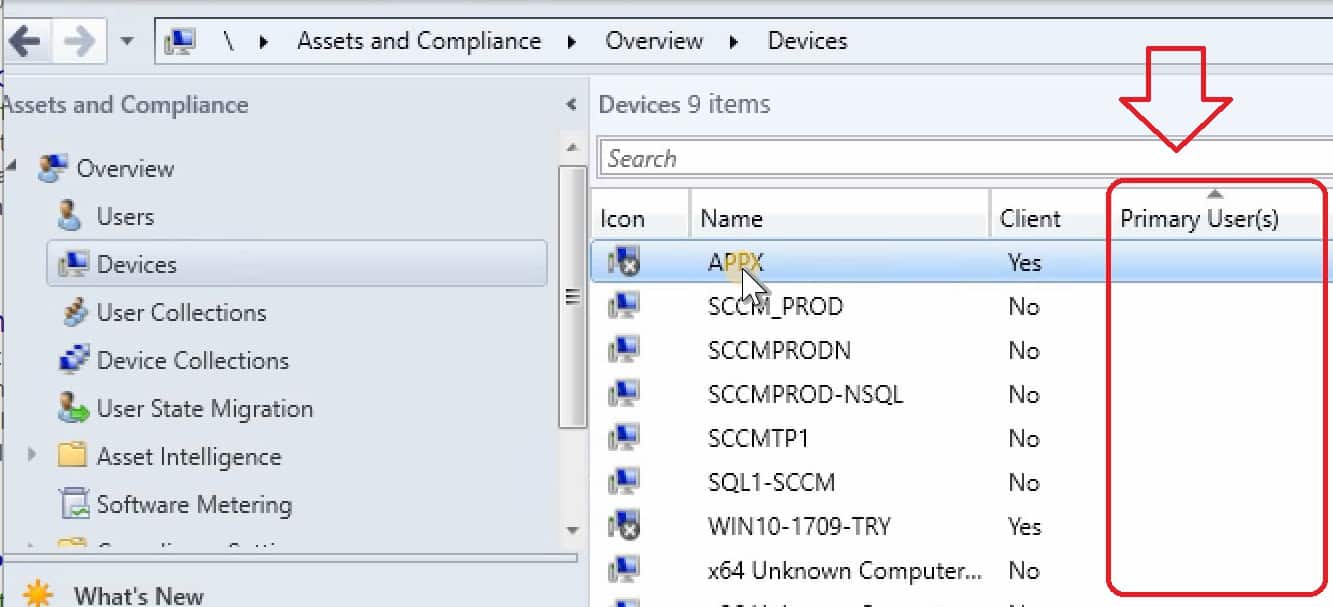The width and height of the screenshot is (1333, 607).
Task: Open the Users node icon
Action: 69,216
